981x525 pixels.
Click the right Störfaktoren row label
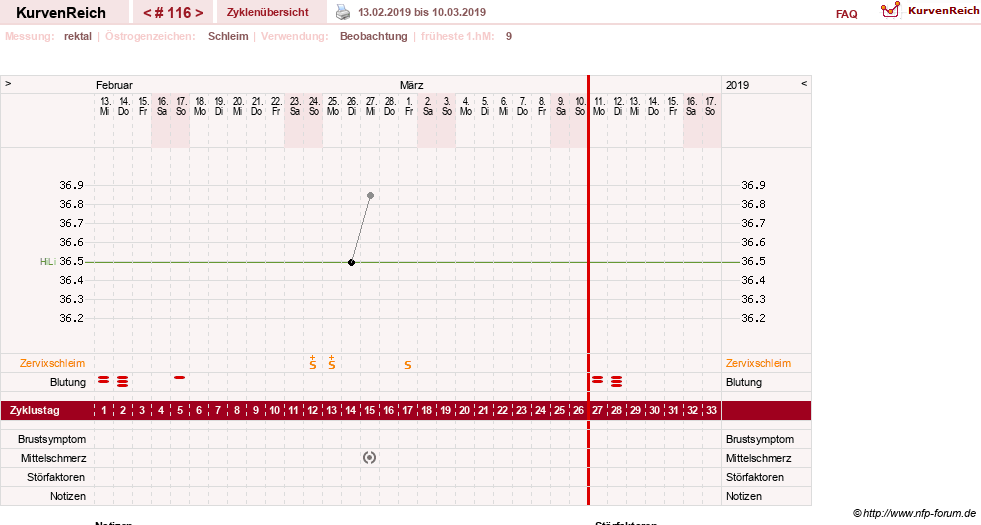[755, 477]
